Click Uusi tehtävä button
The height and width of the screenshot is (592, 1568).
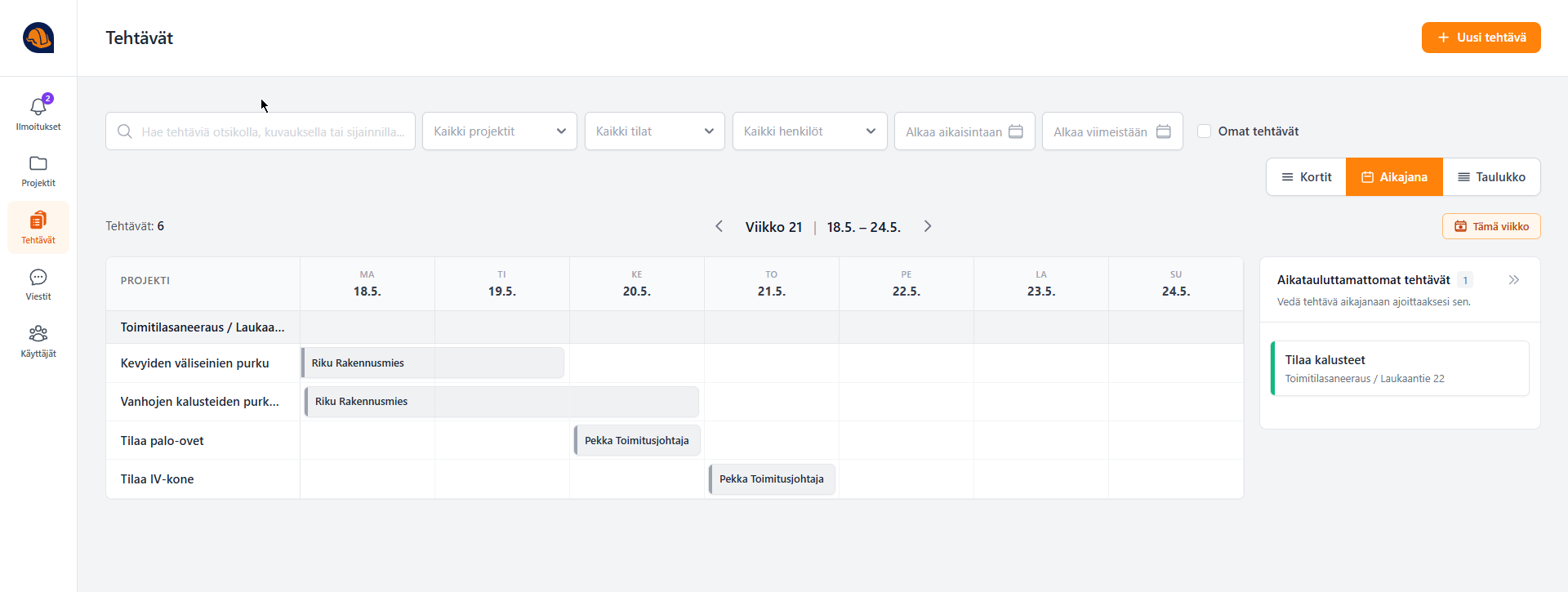click(x=1481, y=38)
